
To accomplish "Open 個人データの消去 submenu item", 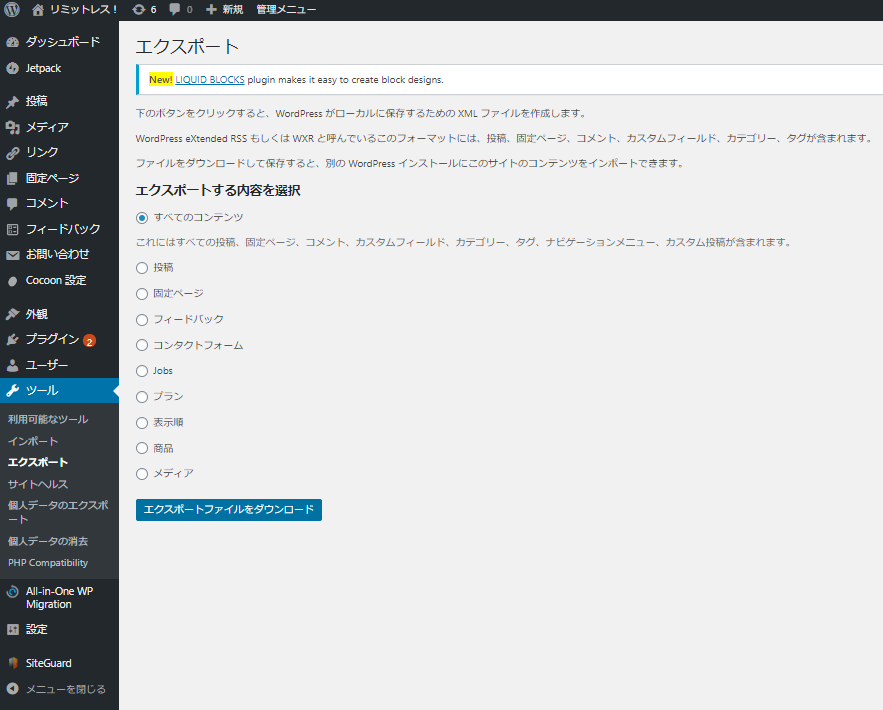I will 48,541.
